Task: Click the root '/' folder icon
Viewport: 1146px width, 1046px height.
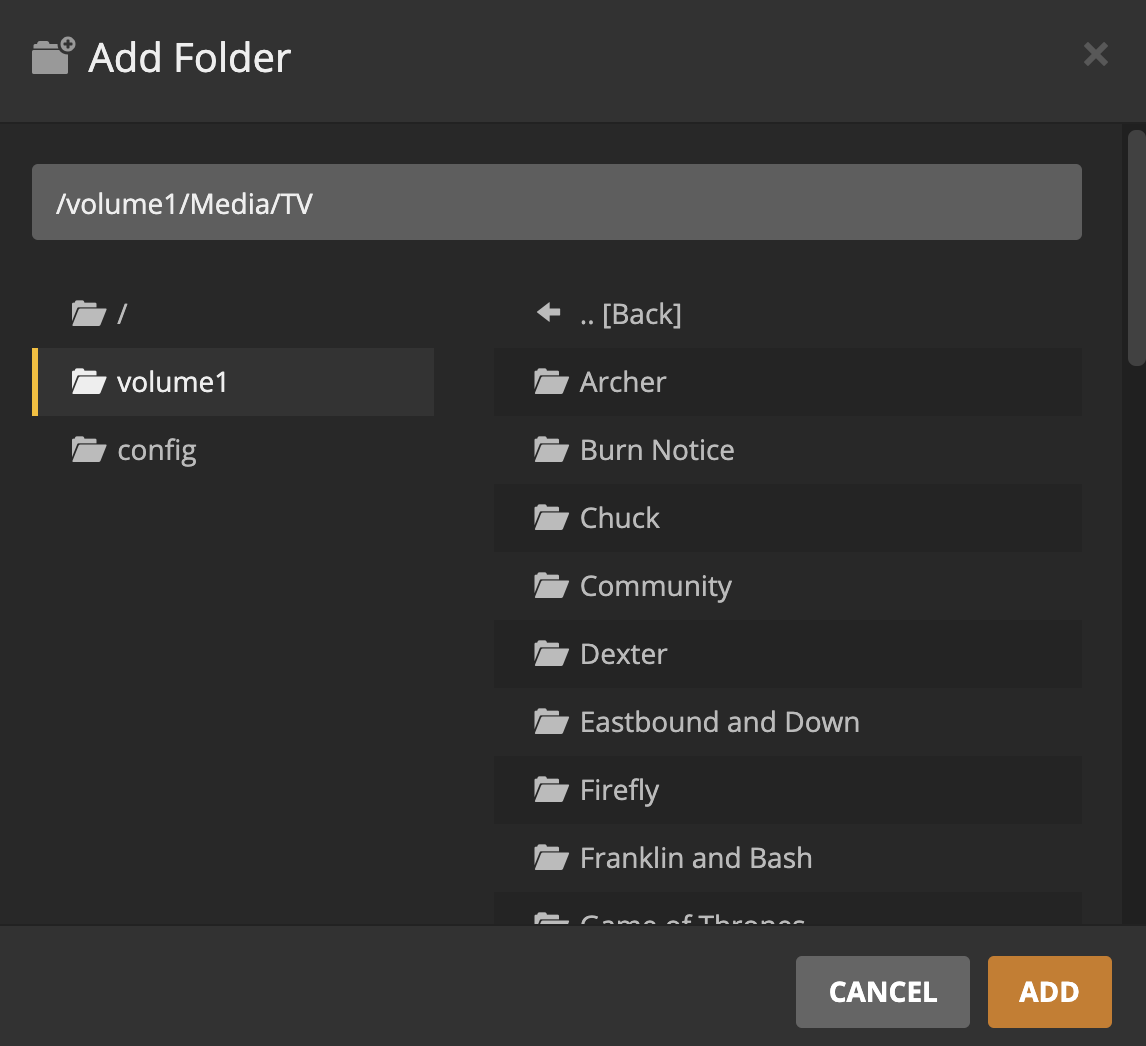Action: (x=88, y=314)
